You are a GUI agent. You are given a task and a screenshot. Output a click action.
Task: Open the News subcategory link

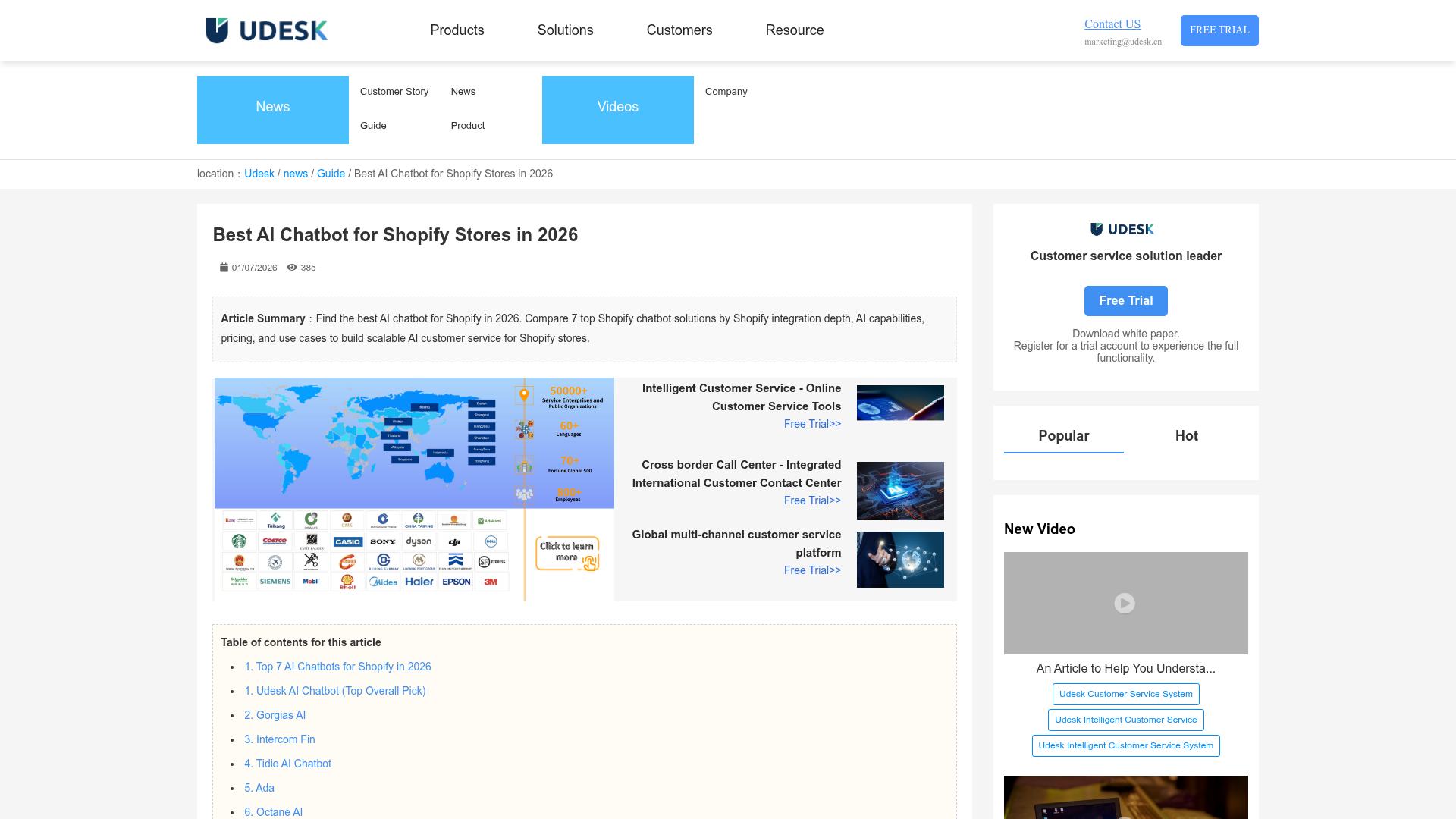coord(463,92)
